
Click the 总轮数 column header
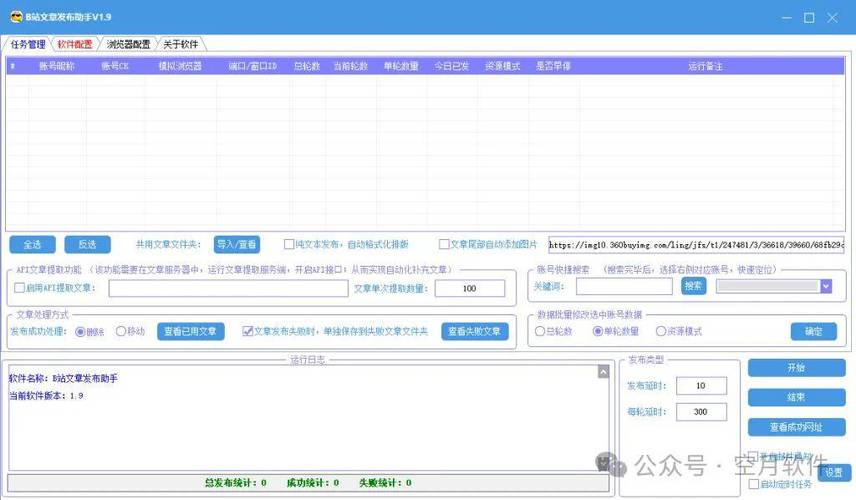click(x=307, y=66)
